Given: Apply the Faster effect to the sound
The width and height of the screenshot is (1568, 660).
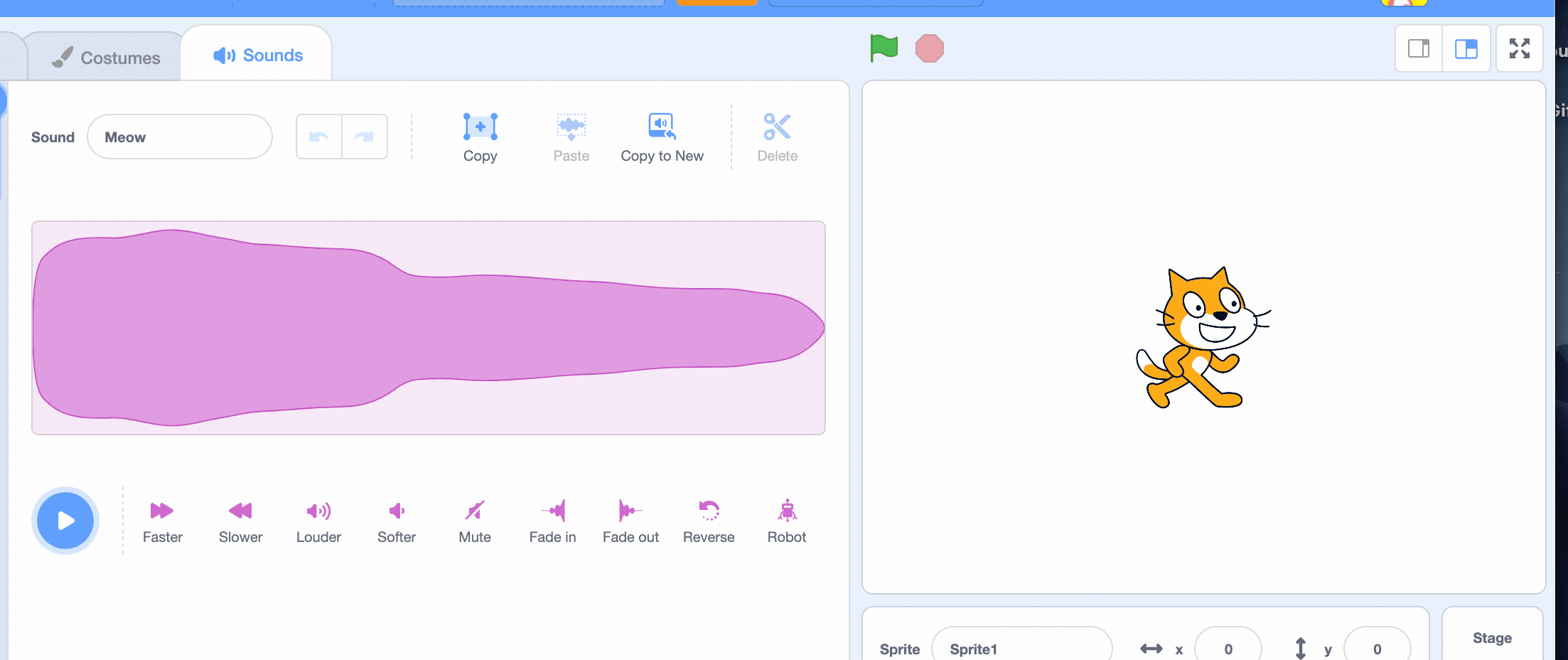Looking at the screenshot, I should click(x=162, y=521).
